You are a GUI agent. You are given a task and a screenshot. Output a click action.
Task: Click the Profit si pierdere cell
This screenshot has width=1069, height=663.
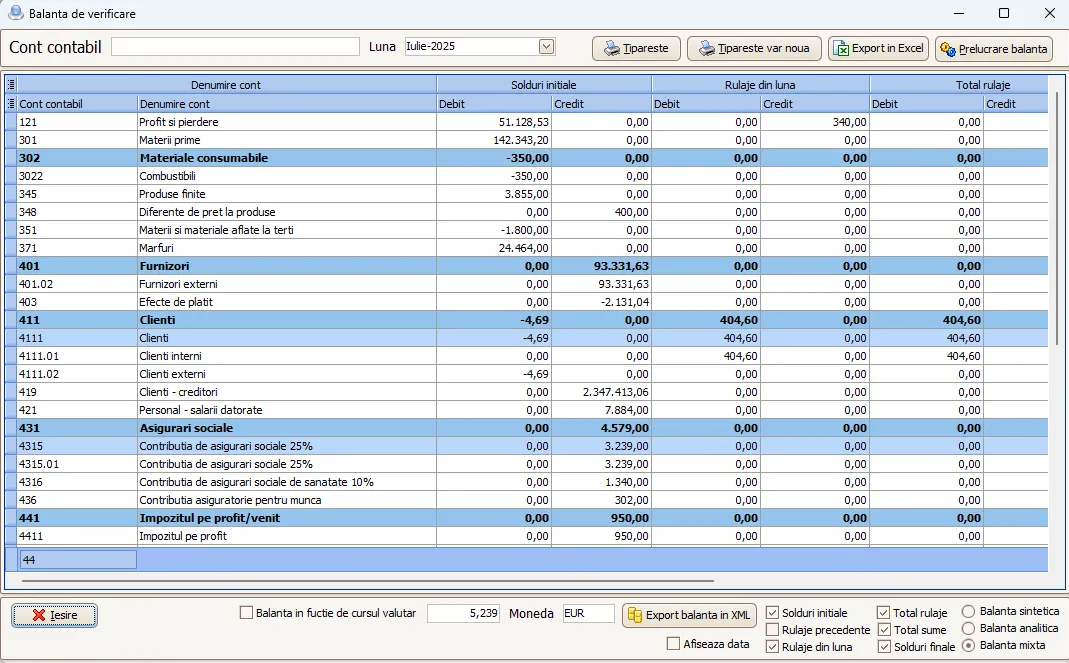click(x=286, y=122)
